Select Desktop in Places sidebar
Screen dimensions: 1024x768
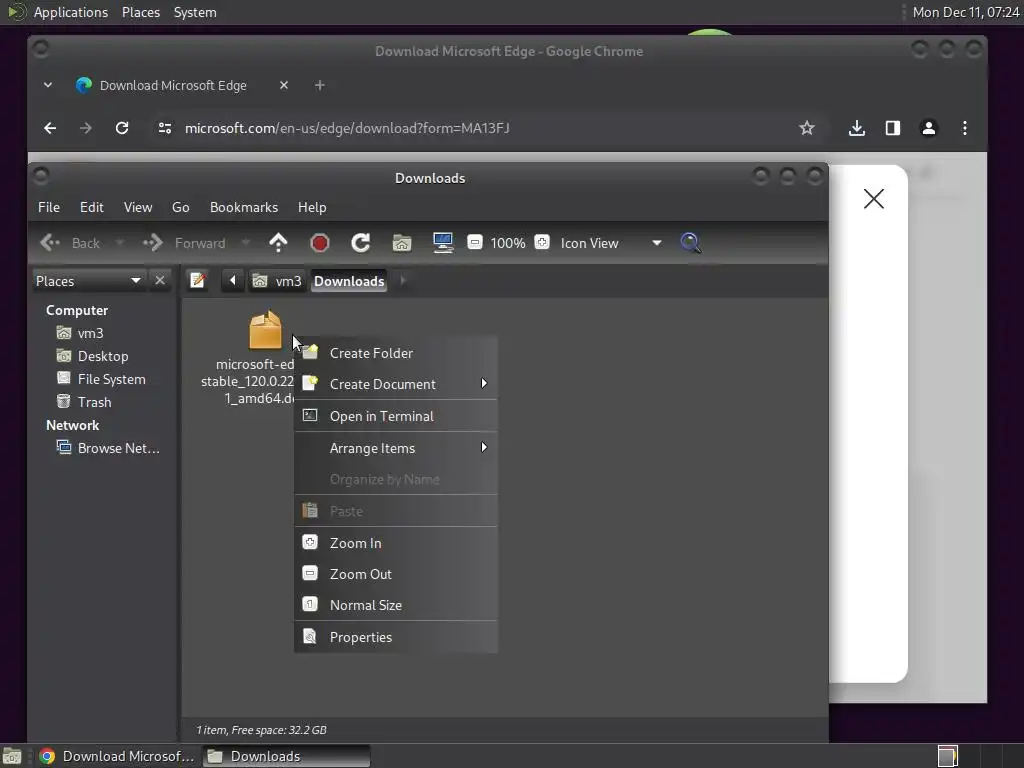pyautogui.click(x=92, y=356)
